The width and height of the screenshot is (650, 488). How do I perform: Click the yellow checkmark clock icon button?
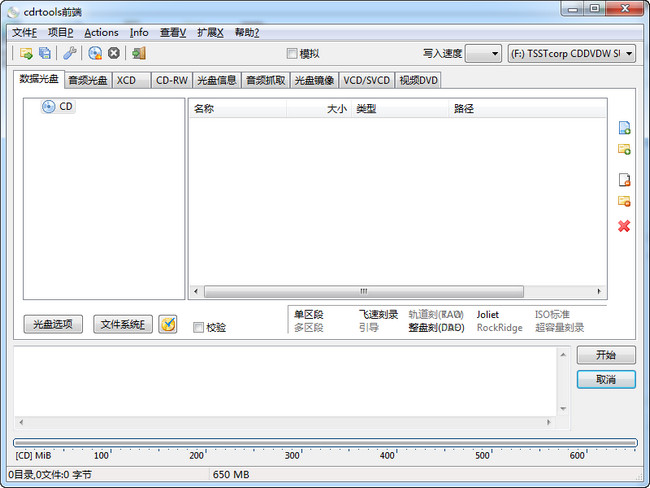(x=168, y=324)
